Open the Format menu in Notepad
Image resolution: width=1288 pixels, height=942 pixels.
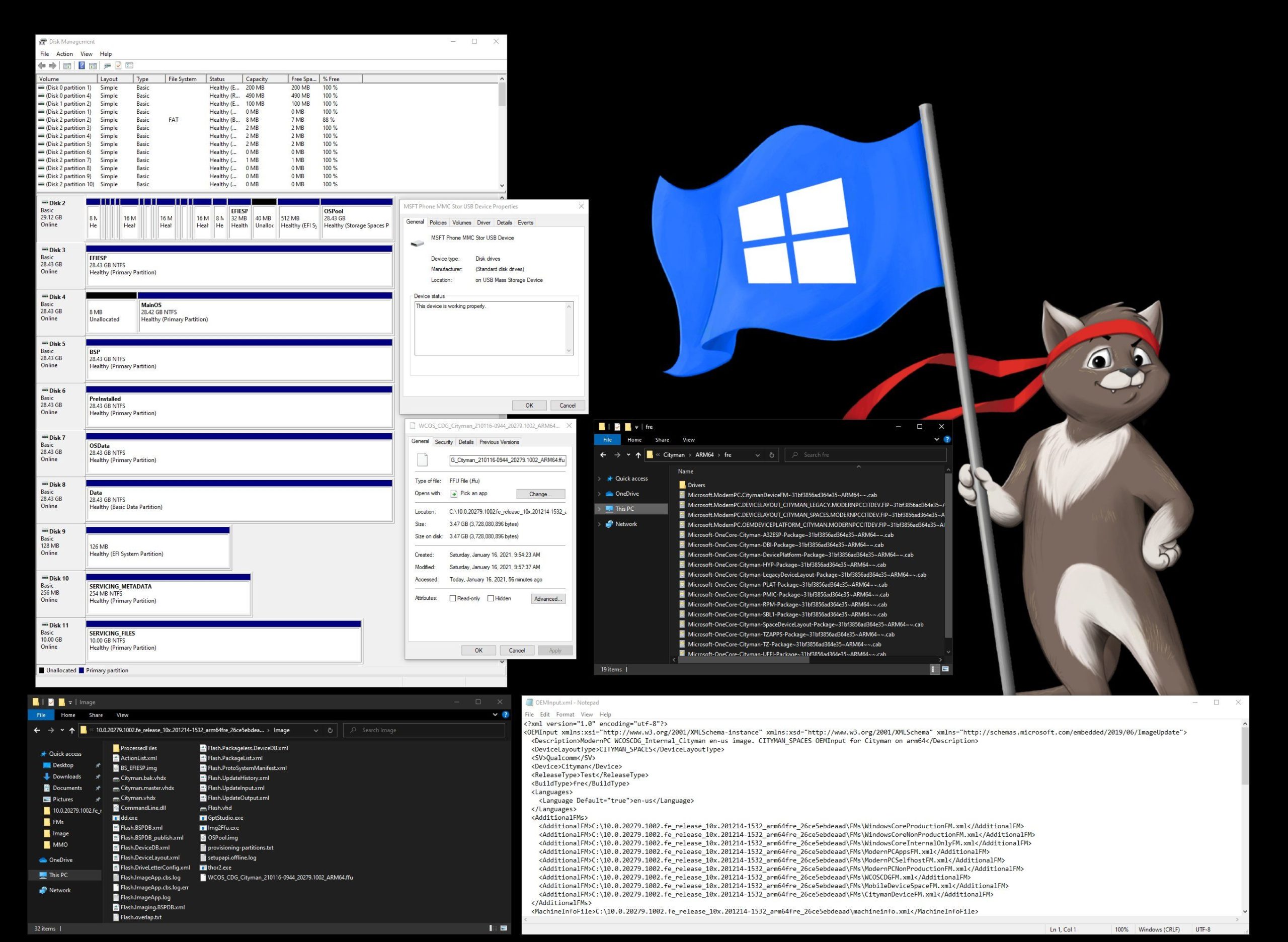tap(565, 715)
